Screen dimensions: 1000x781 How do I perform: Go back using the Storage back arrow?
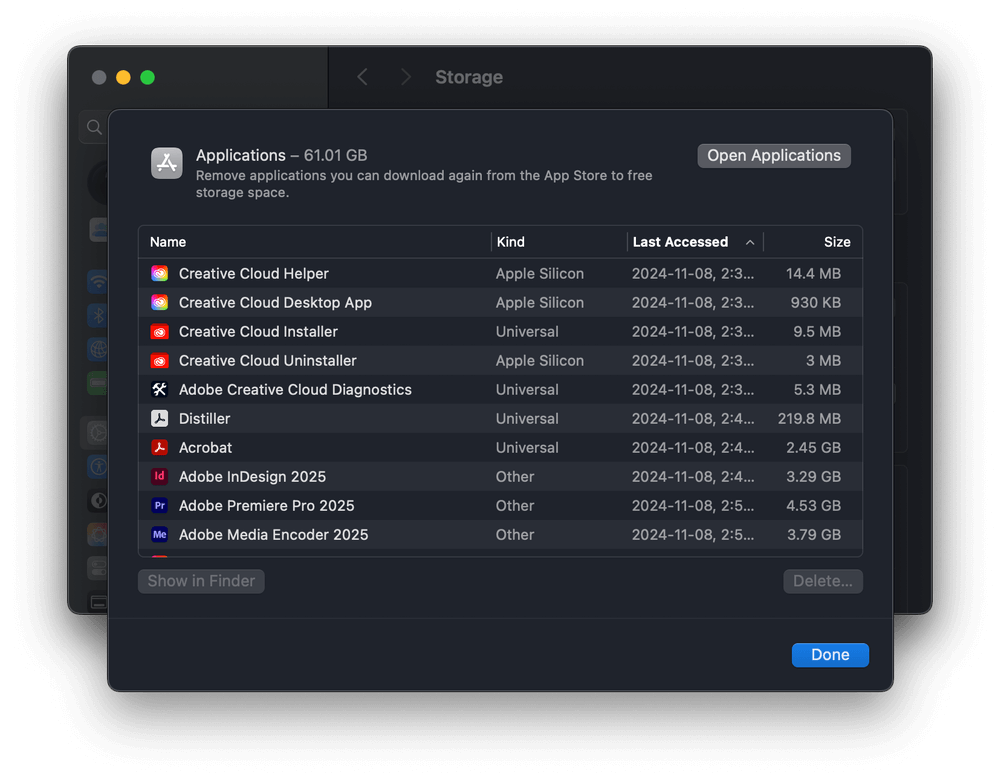pos(363,77)
